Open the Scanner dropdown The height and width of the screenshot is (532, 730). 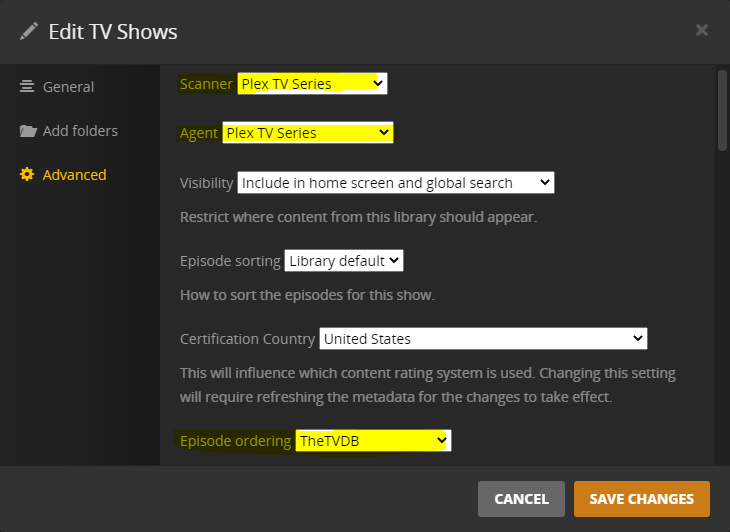(x=312, y=84)
